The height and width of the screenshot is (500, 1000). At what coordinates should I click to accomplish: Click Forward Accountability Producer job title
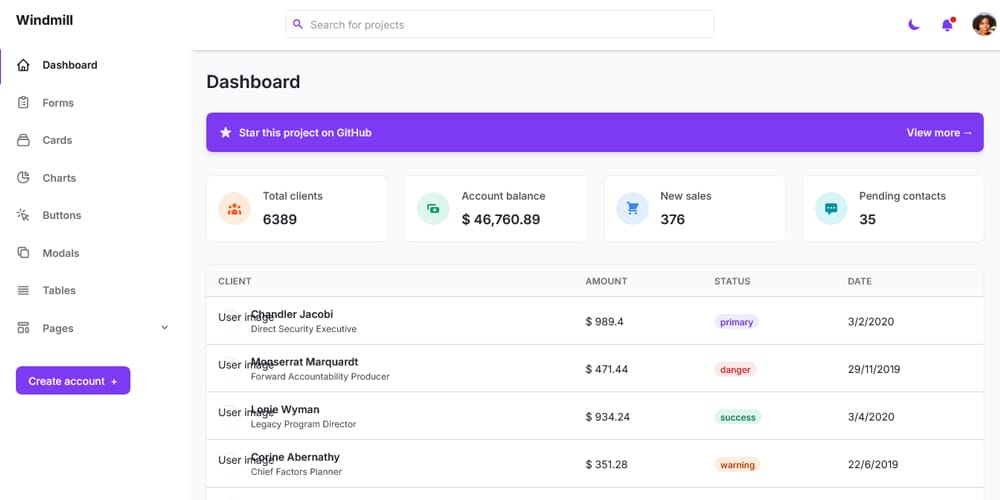(x=320, y=377)
